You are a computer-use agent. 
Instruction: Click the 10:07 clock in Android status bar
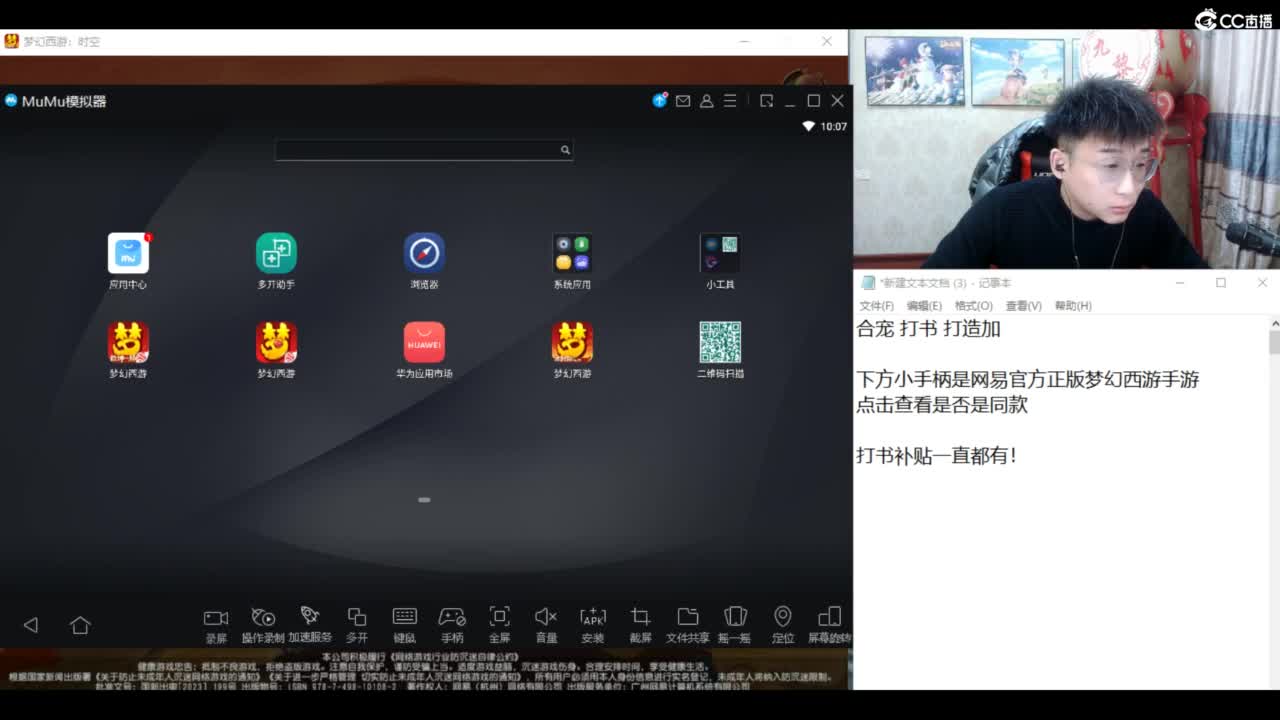(834, 127)
